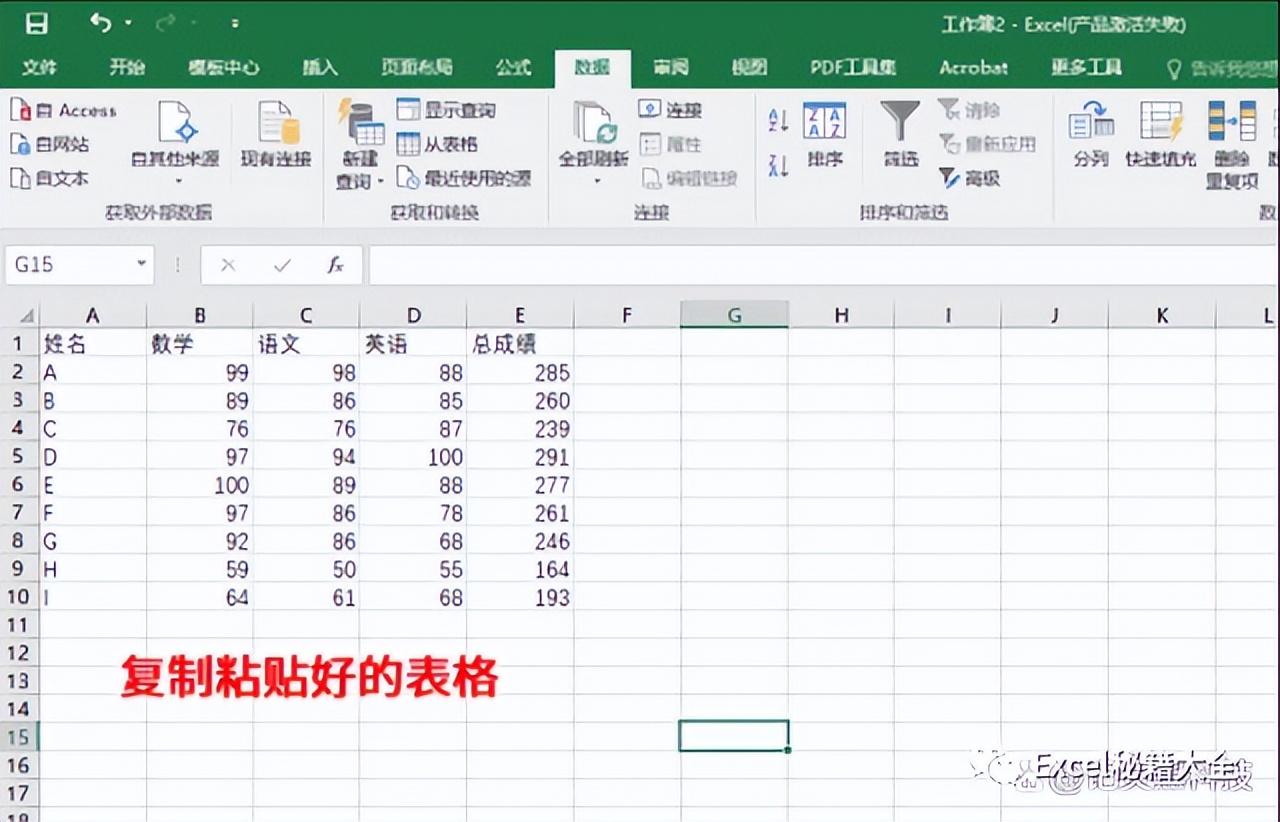Click 删除重复项 button
Image resolution: width=1280 pixels, height=822 pixels.
click(1231, 144)
